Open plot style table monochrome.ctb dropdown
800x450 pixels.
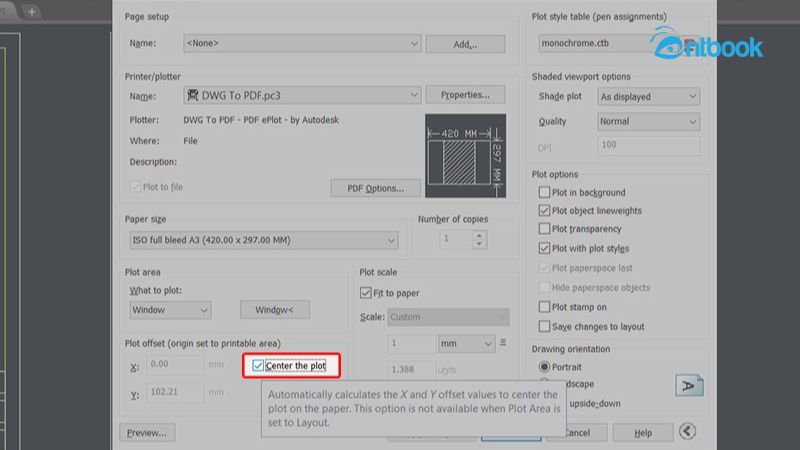pyautogui.click(x=619, y=43)
